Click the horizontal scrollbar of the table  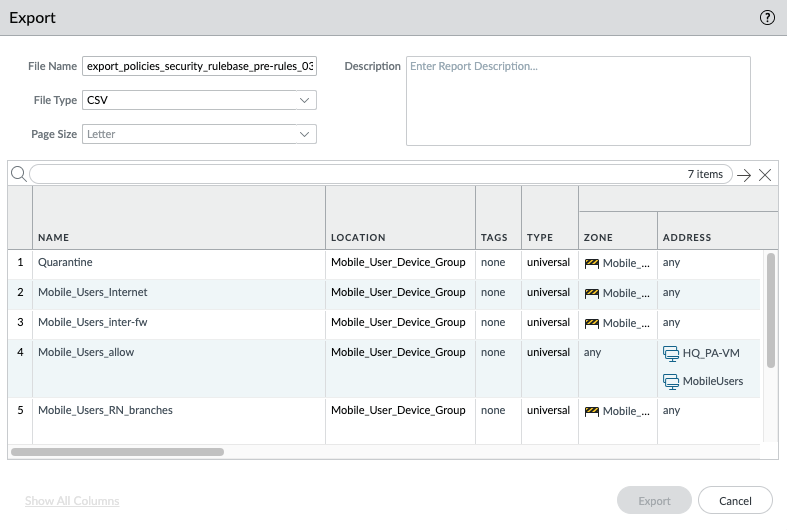pyautogui.click(x=117, y=452)
